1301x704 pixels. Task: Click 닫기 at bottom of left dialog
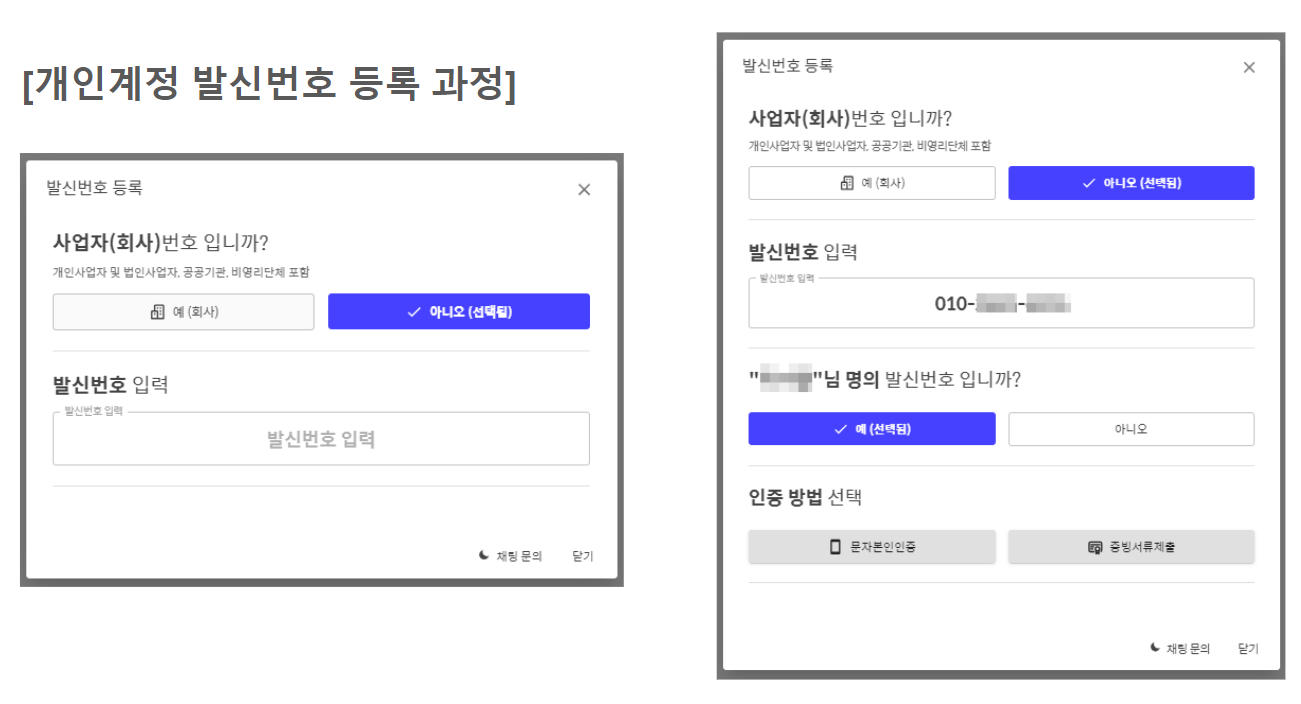[x=582, y=556]
